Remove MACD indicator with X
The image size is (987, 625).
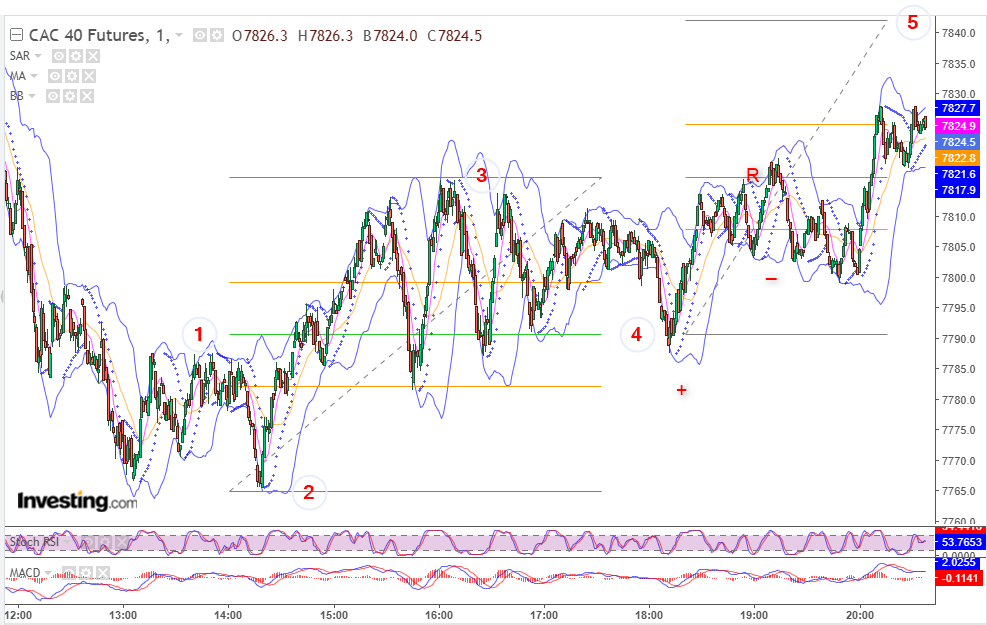(x=102, y=573)
